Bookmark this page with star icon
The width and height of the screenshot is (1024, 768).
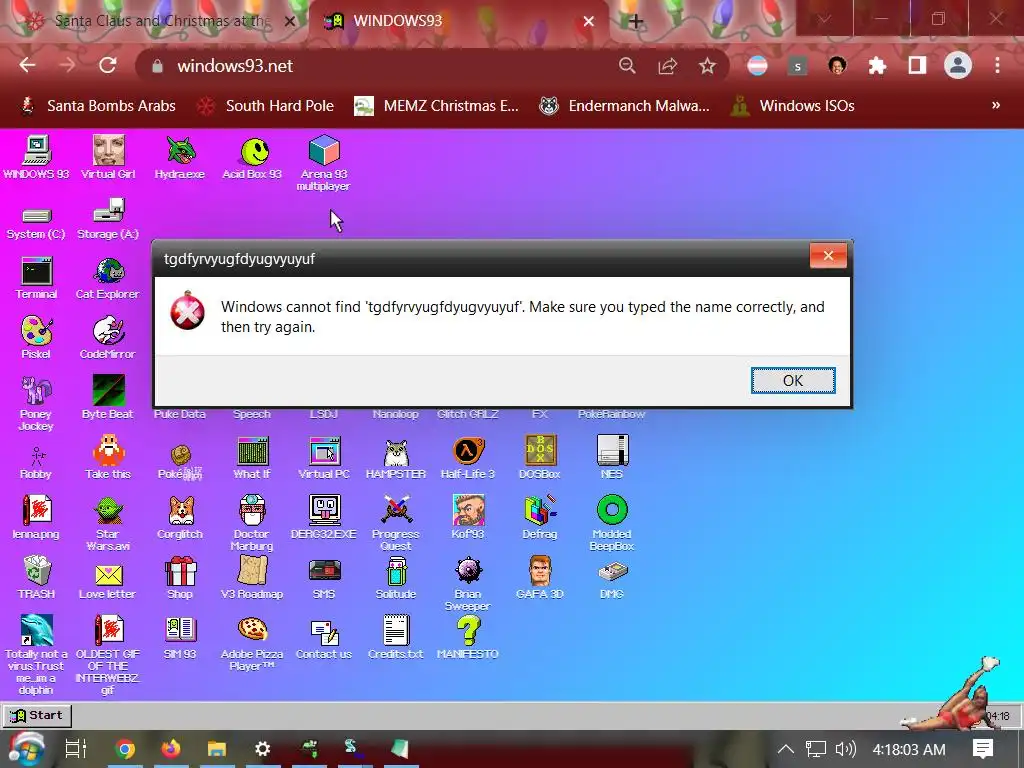[x=707, y=66]
